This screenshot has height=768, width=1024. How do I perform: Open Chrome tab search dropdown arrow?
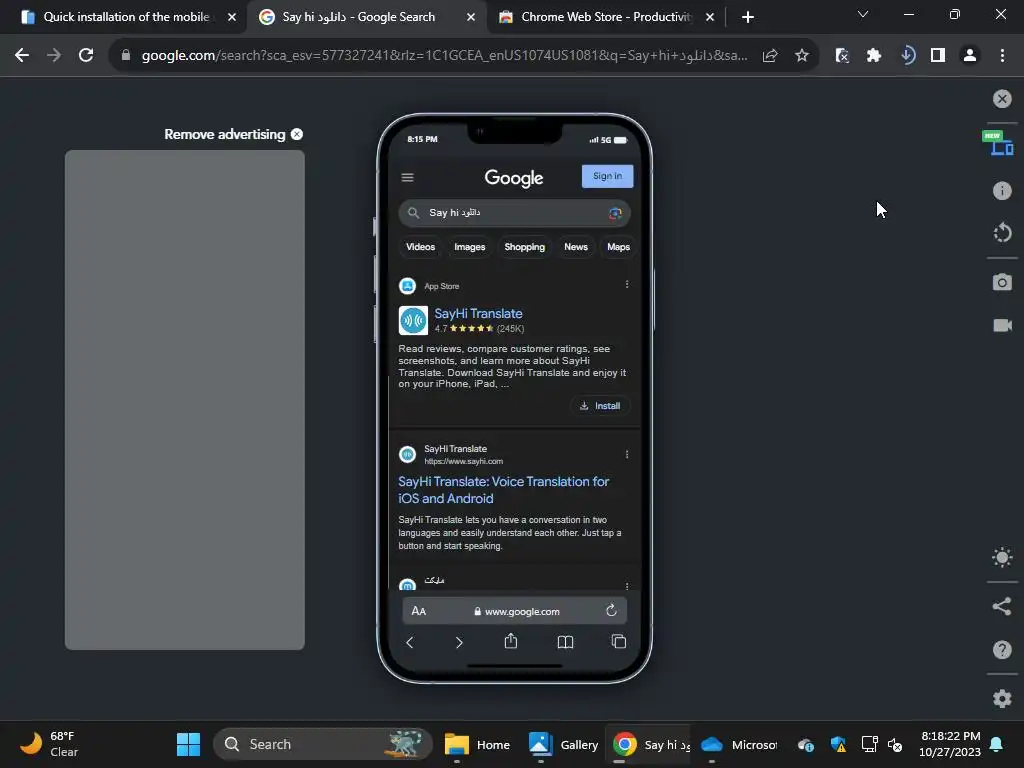[863, 14]
